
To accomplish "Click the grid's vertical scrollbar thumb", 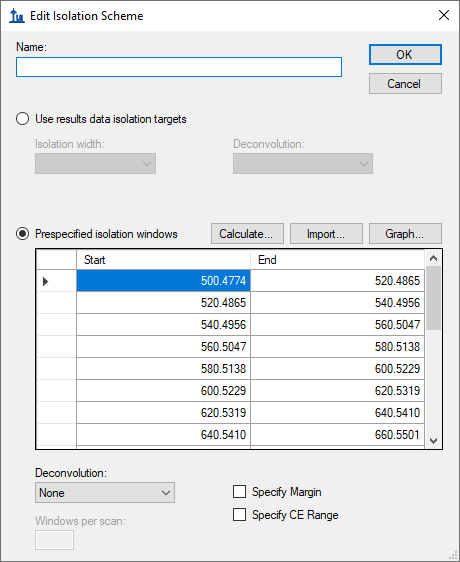I will point(433,298).
